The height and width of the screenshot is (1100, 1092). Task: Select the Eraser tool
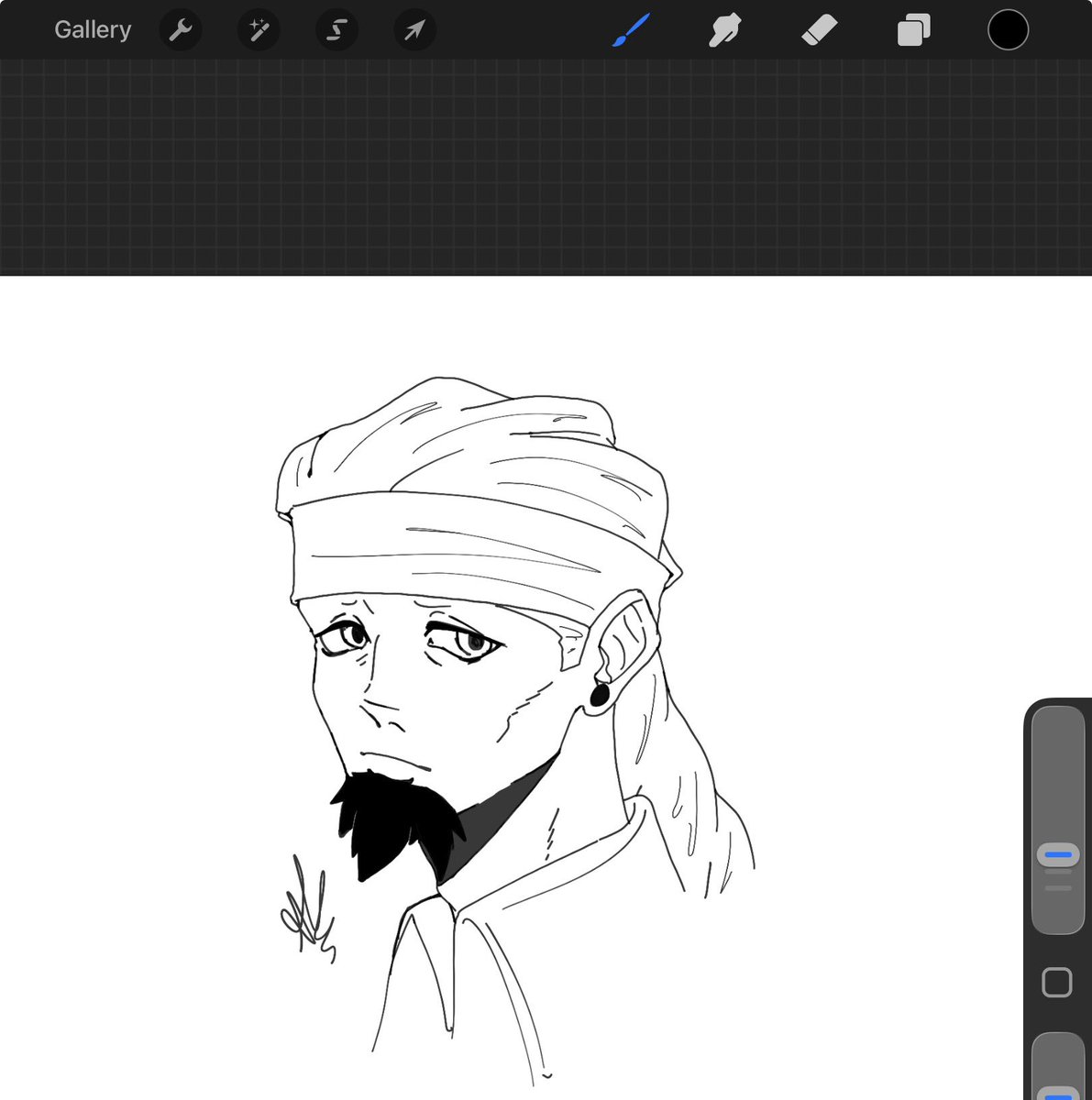pyautogui.click(x=819, y=30)
